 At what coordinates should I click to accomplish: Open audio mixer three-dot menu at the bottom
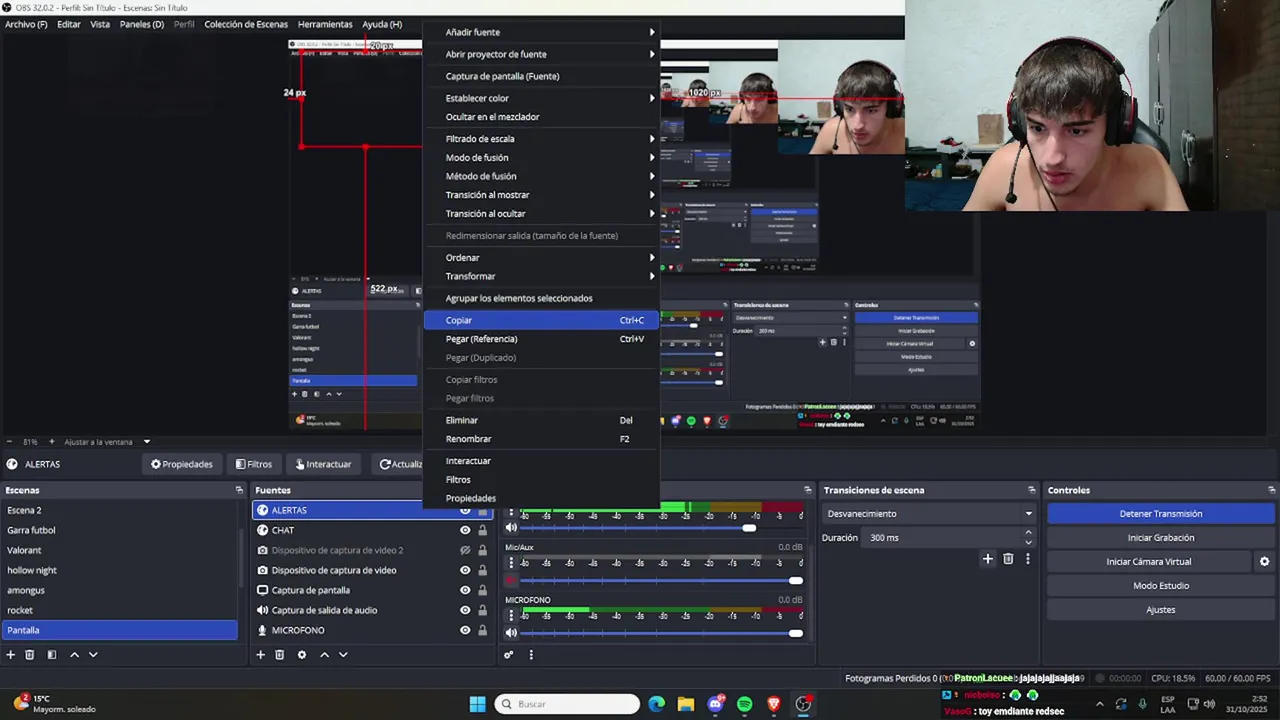pyautogui.click(x=531, y=655)
